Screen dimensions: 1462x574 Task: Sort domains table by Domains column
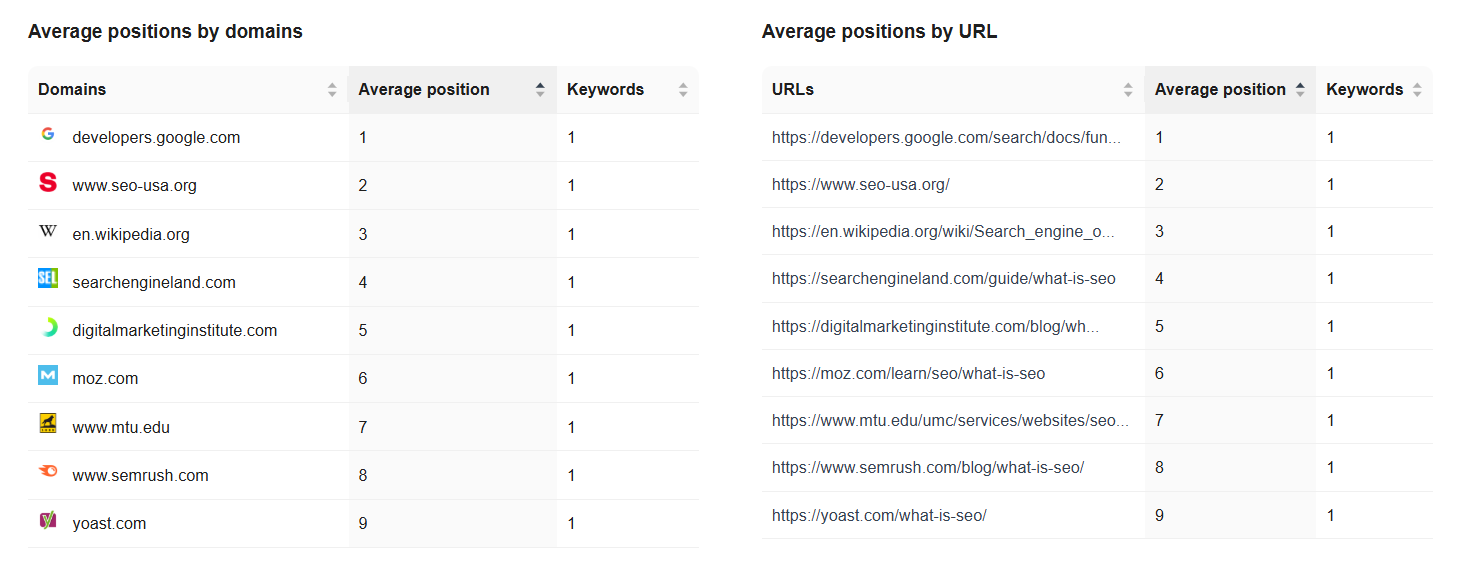point(332,90)
